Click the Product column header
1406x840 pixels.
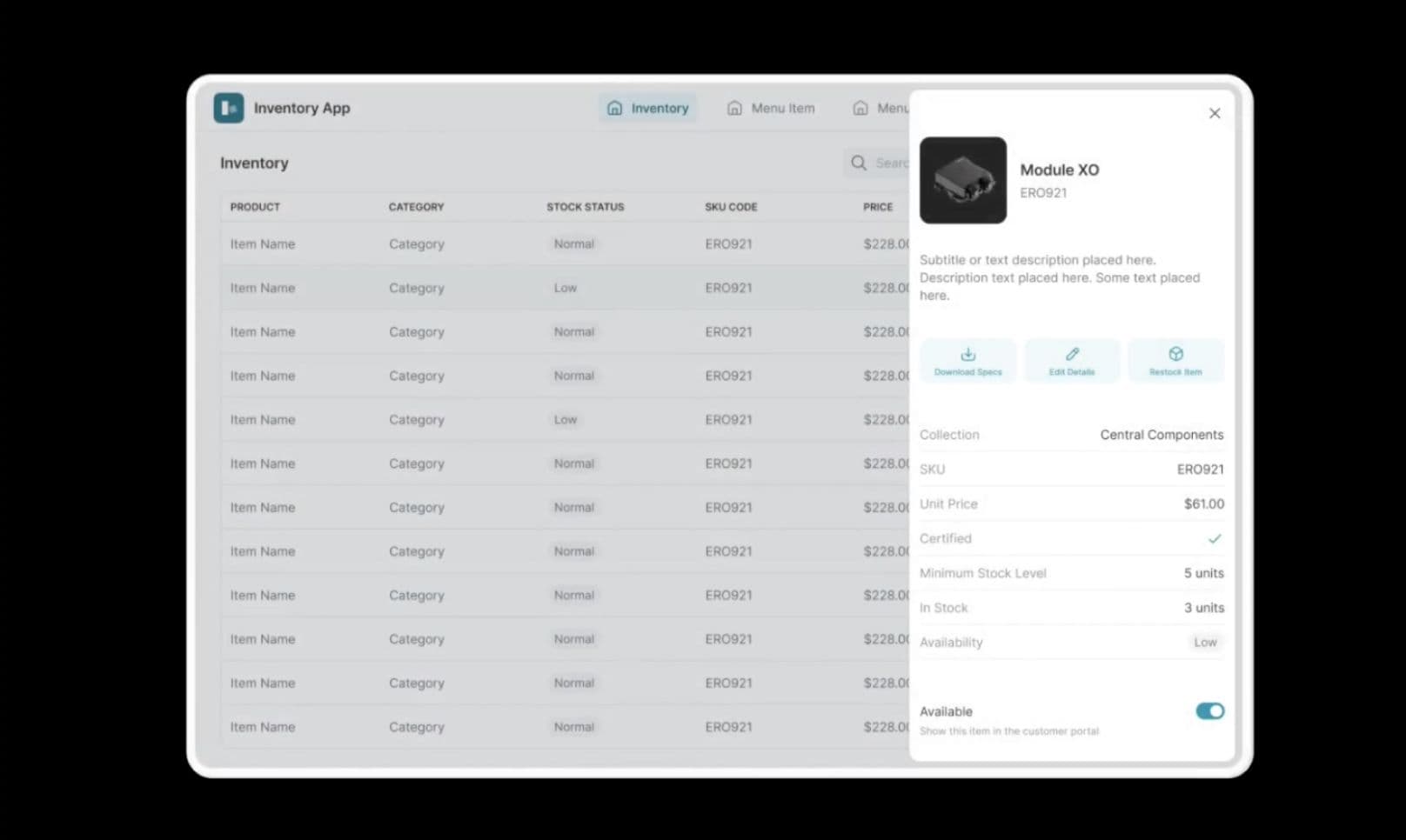255,207
